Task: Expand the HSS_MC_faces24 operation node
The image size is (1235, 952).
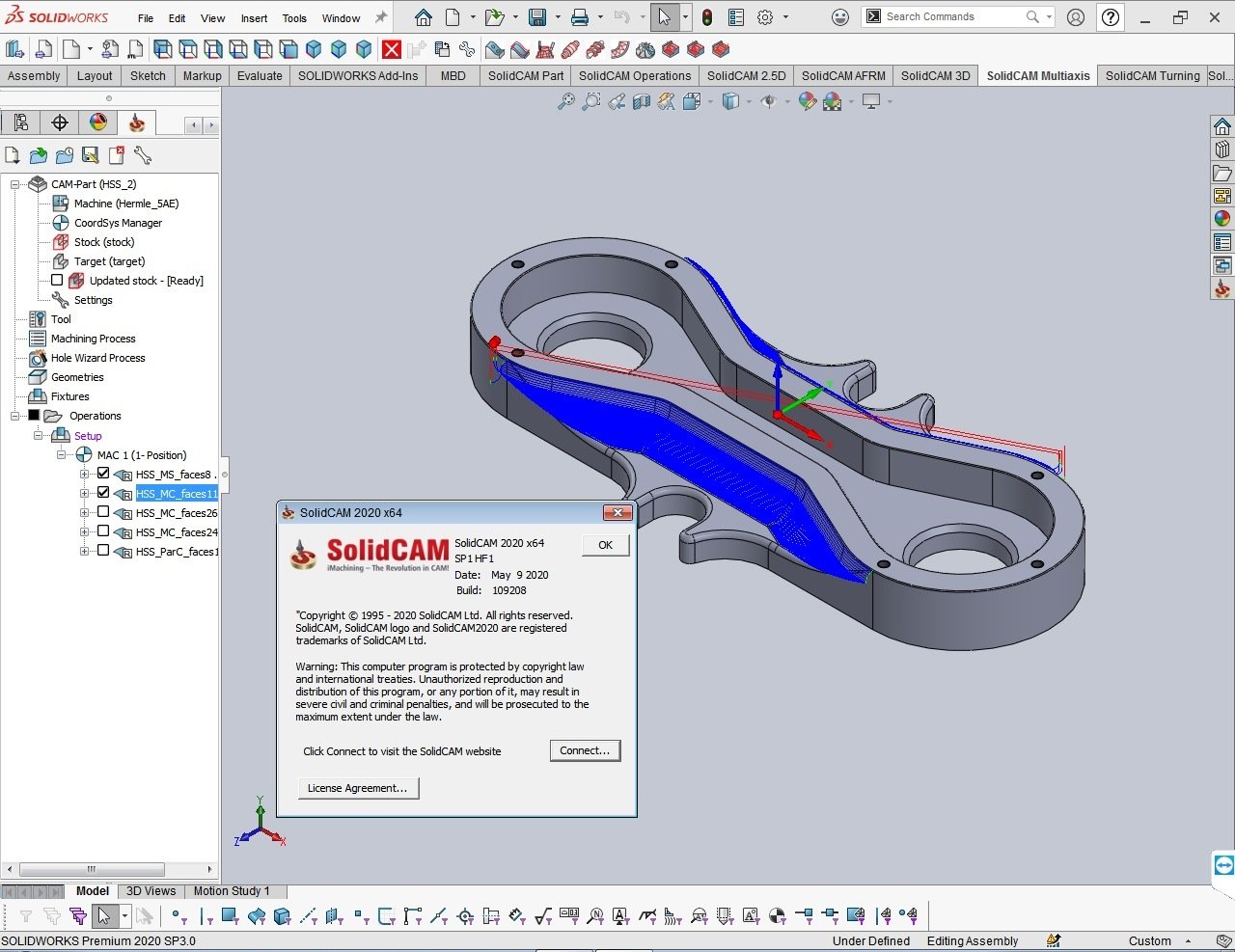Action: pos(85,531)
